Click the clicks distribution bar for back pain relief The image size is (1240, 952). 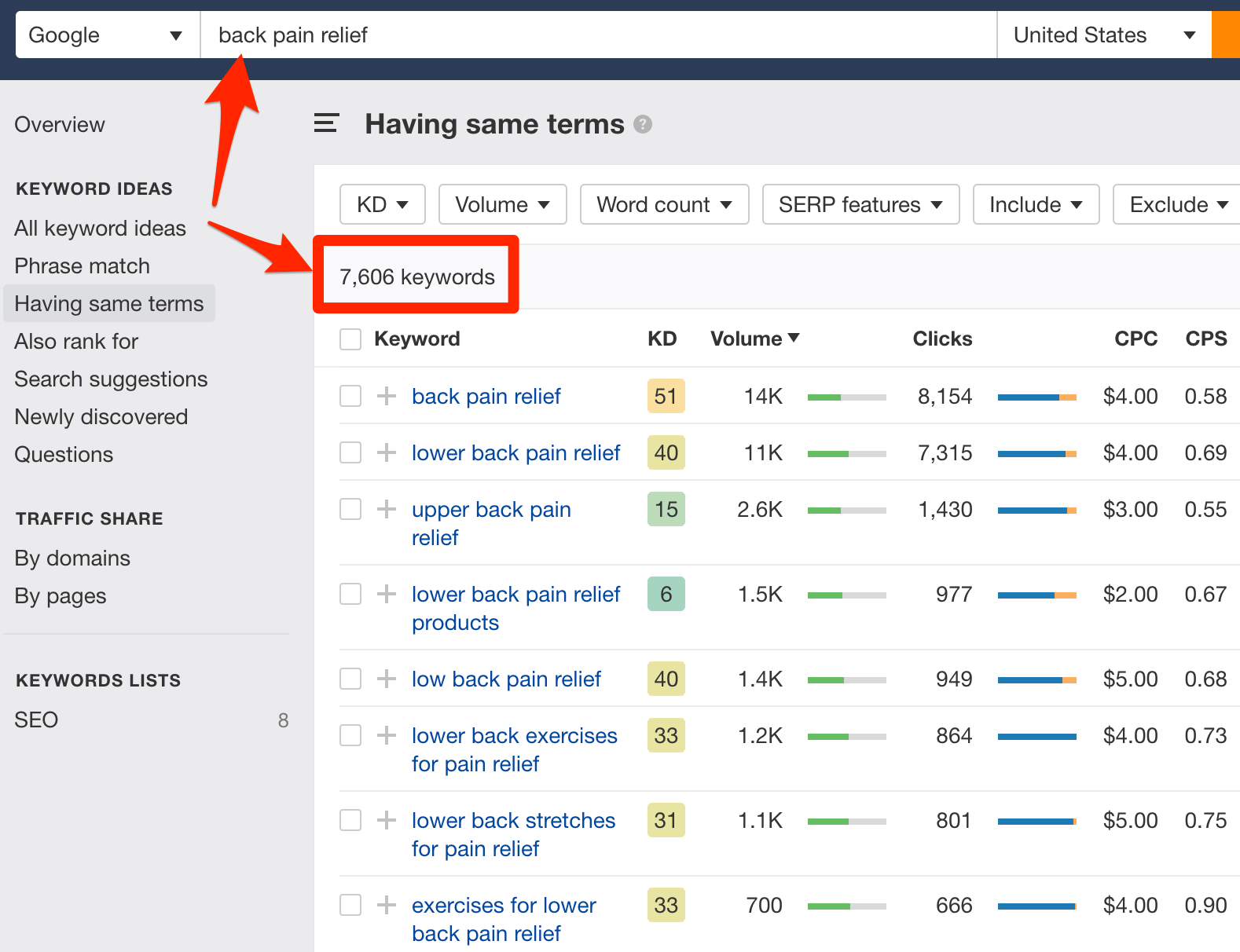point(1036,397)
